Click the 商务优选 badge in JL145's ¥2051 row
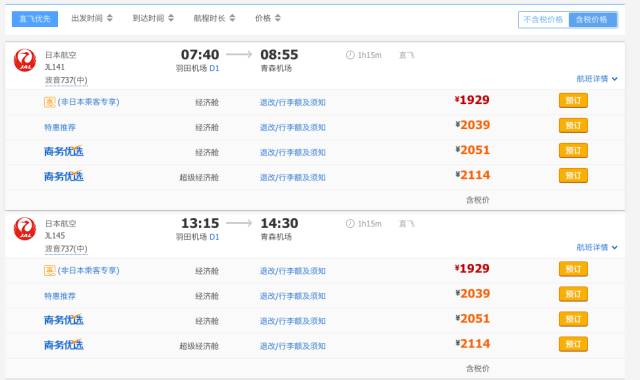The width and height of the screenshot is (640, 380). 64,320
